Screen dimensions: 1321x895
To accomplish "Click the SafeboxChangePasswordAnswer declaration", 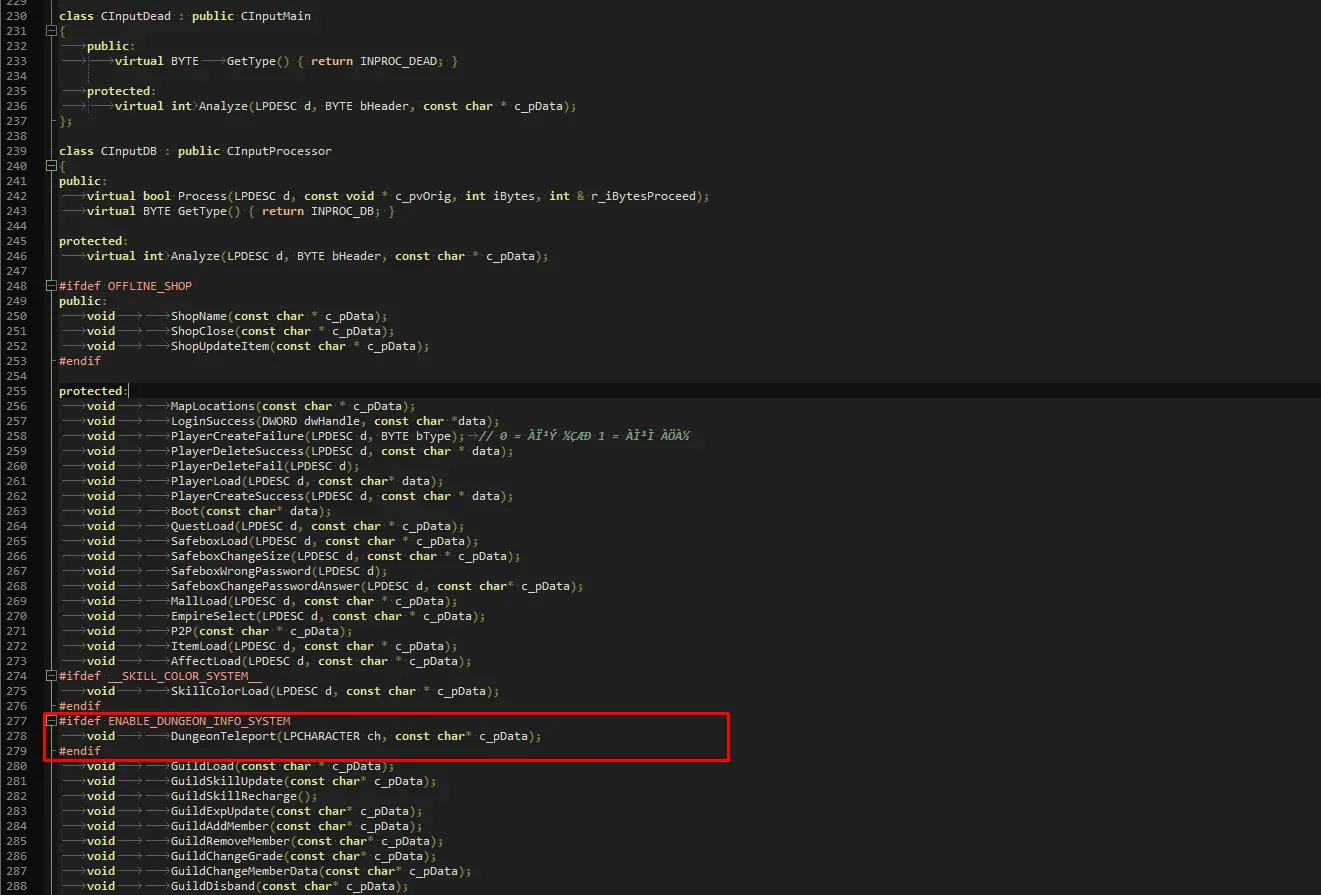I will [x=265, y=586].
